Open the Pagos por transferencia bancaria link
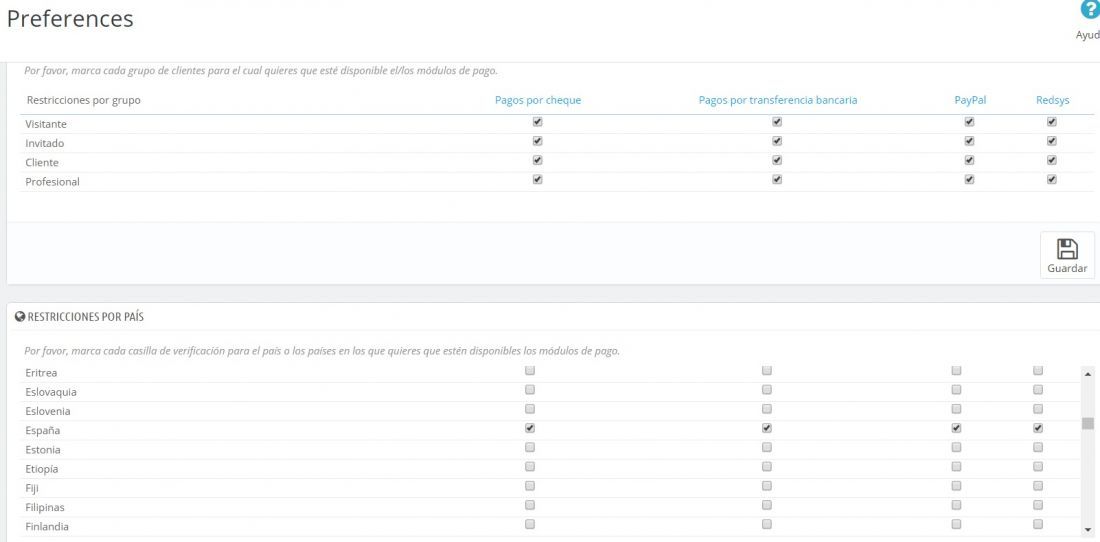Image resolution: width=1100 pixels, height=542 pixels. [x=778, y=100]
